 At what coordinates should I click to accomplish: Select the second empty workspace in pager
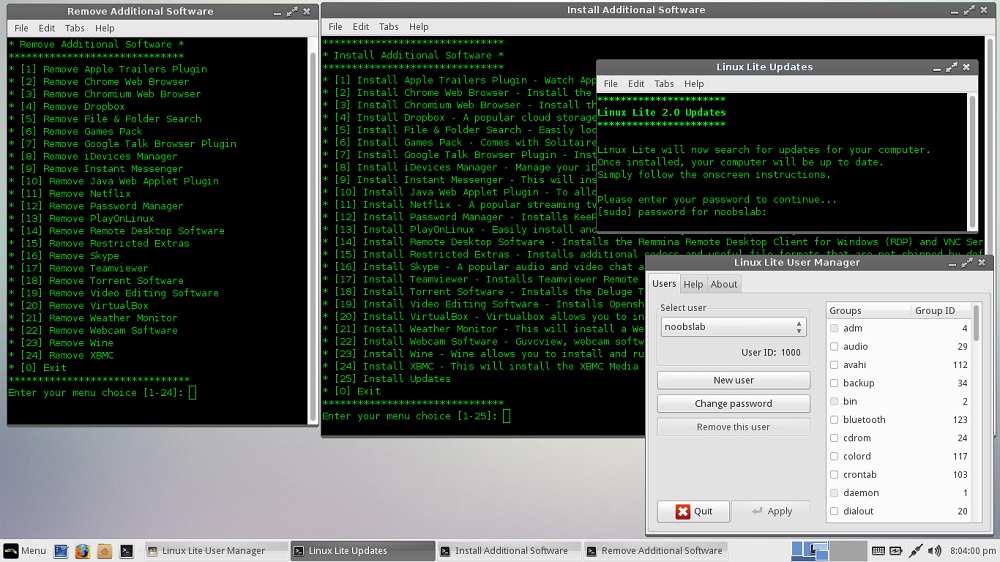(x=848, y=551)
